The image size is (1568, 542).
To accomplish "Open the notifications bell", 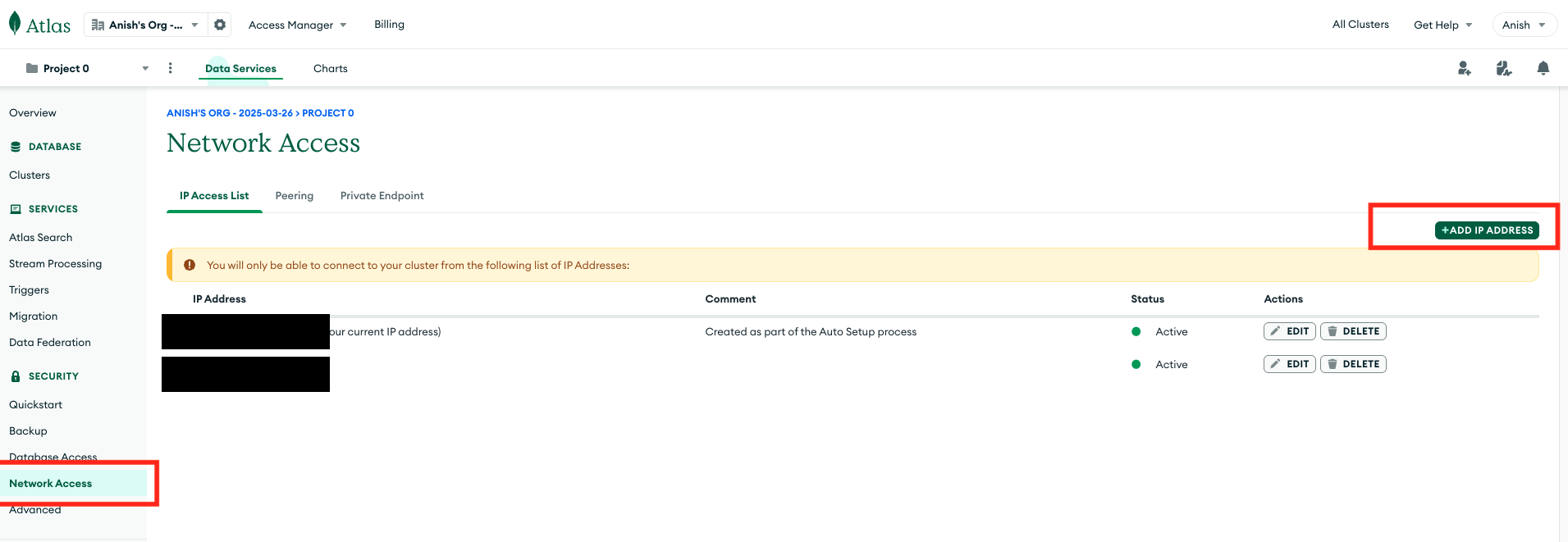I will [1543, 68].
